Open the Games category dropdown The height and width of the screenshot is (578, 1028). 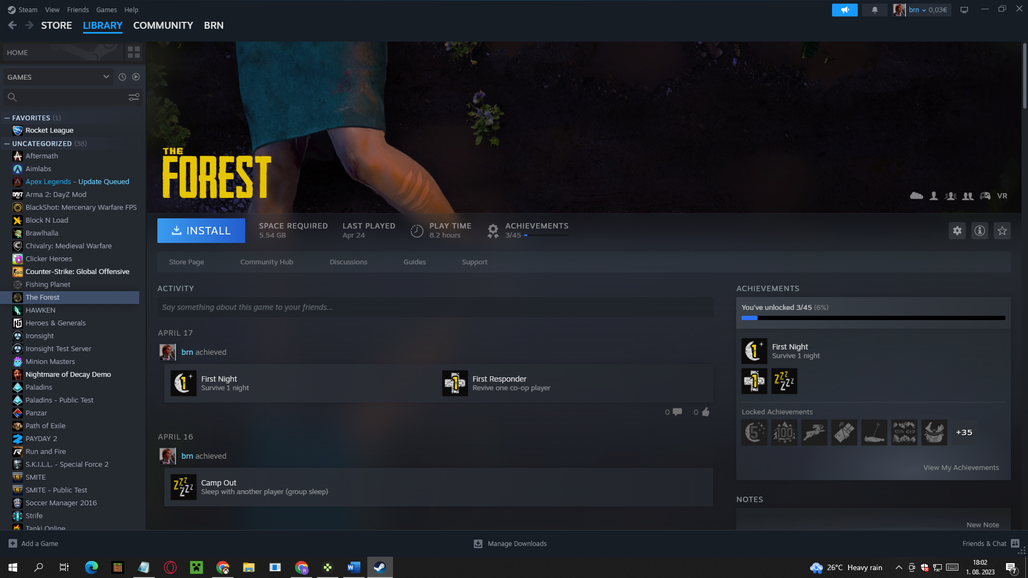(58, 77)
